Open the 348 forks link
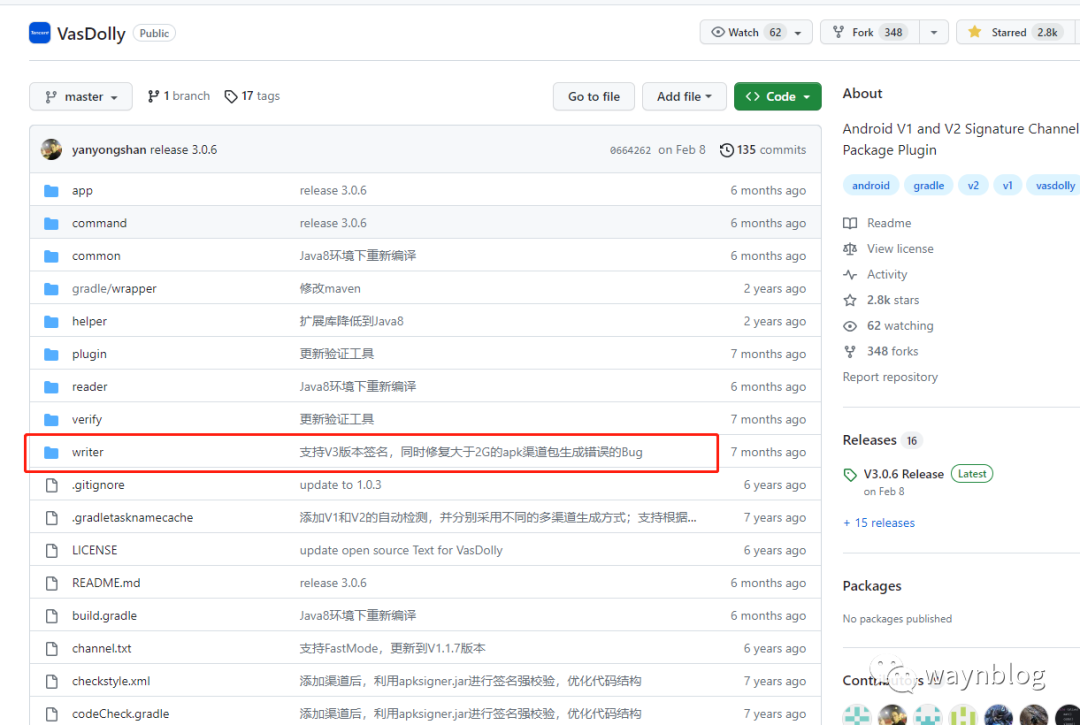The height and width of the screenshot is (725, 1080). coord(893,351)
